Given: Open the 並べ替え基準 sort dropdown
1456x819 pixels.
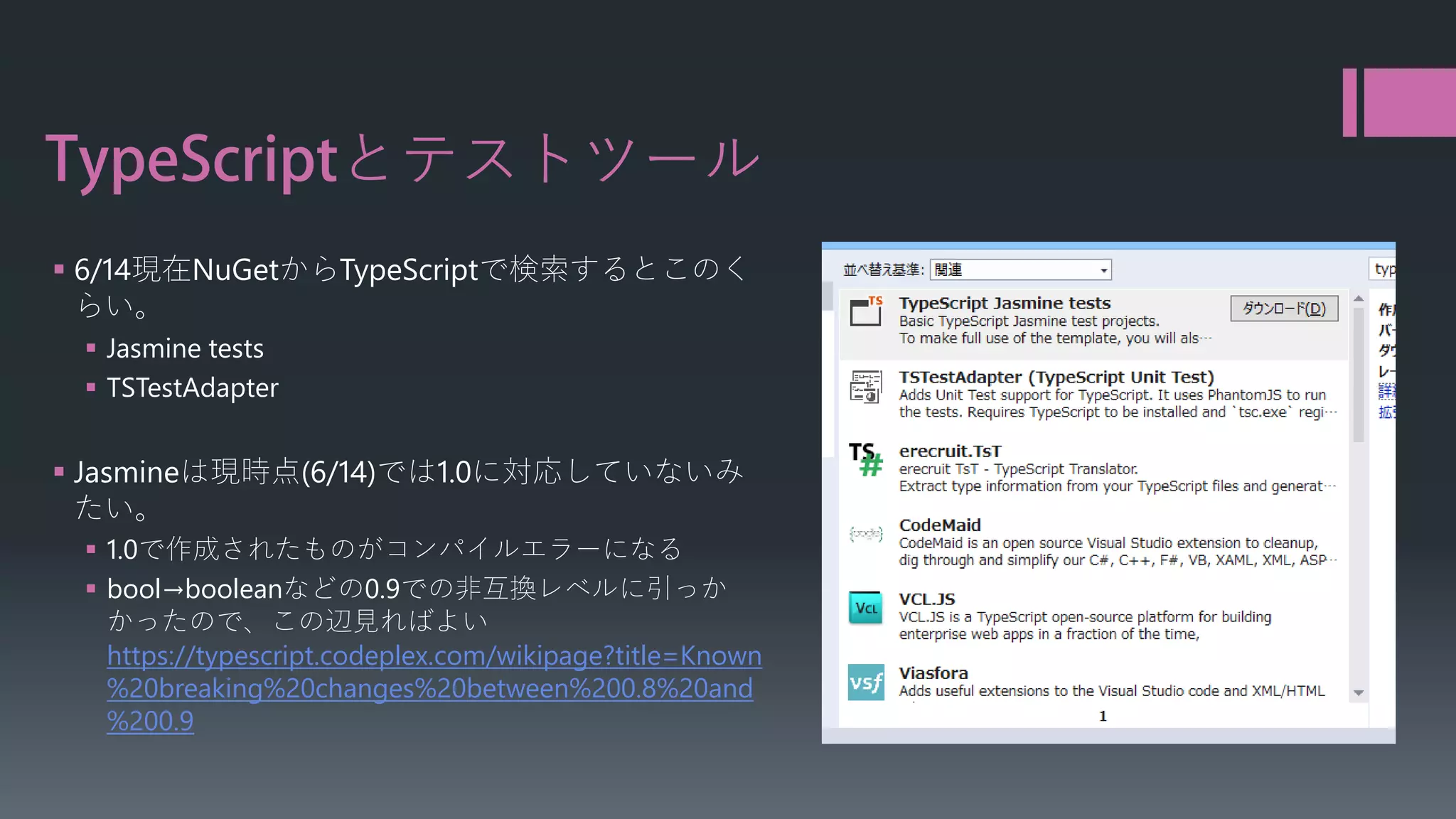Looking at the screenshot, I should pos(1020,269).
